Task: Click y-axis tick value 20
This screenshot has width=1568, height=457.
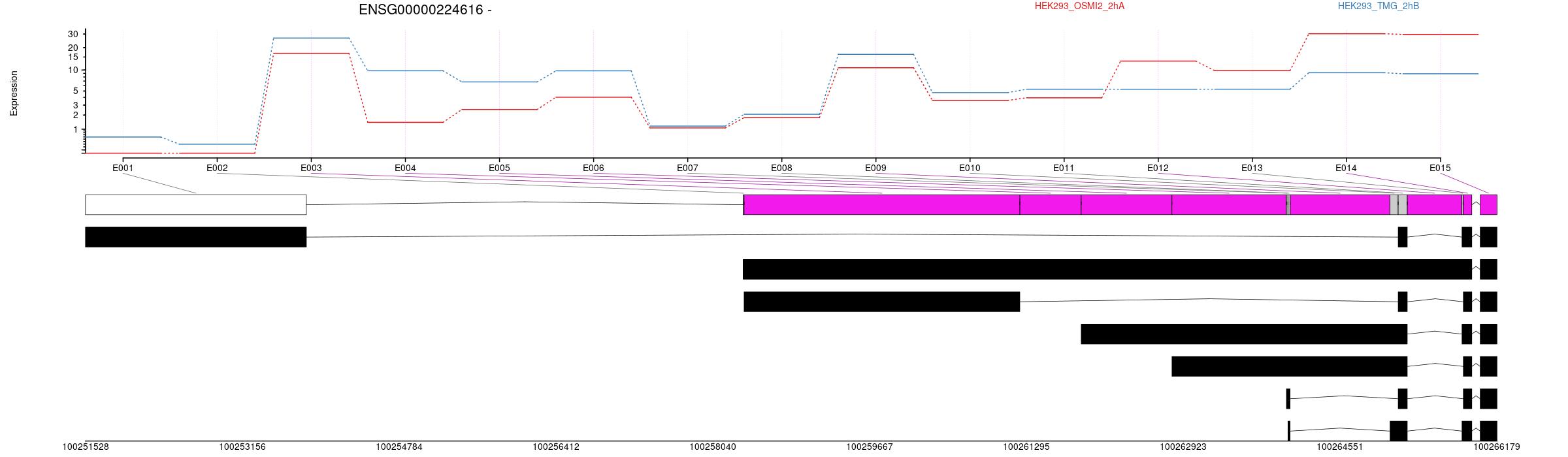Action: [73, 48]
